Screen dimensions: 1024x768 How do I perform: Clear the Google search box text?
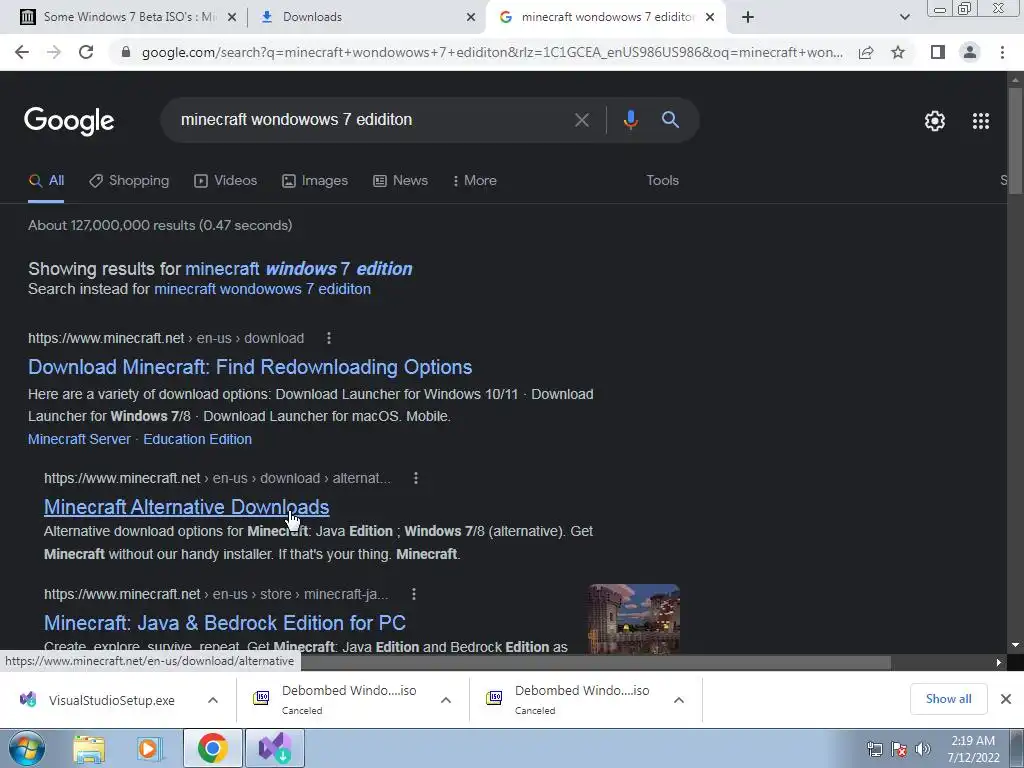point(581,120)
